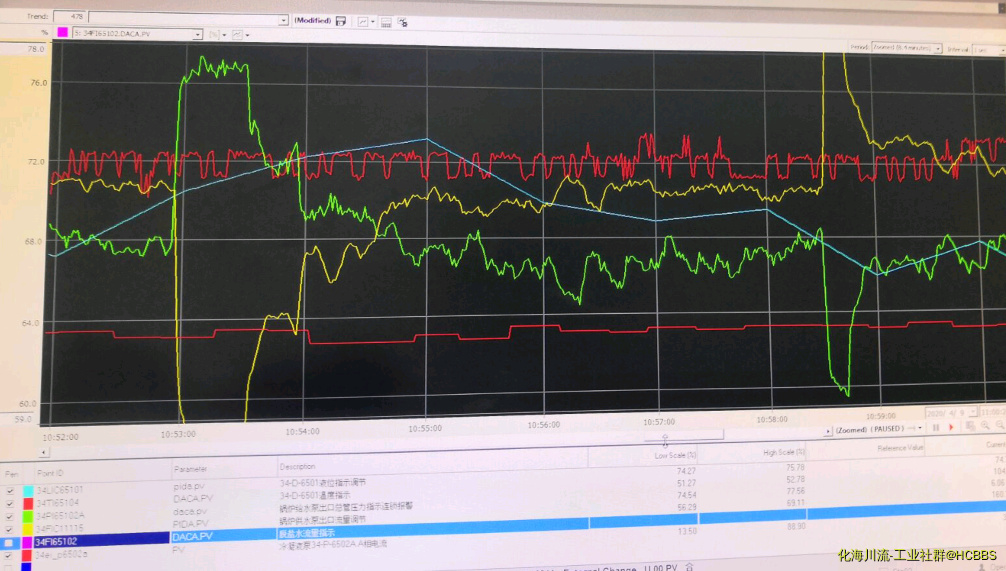Enable the pen checkbox for 34FI65102
The height and width of the screenshot is (571, 1006).
(x=9, y=543)
